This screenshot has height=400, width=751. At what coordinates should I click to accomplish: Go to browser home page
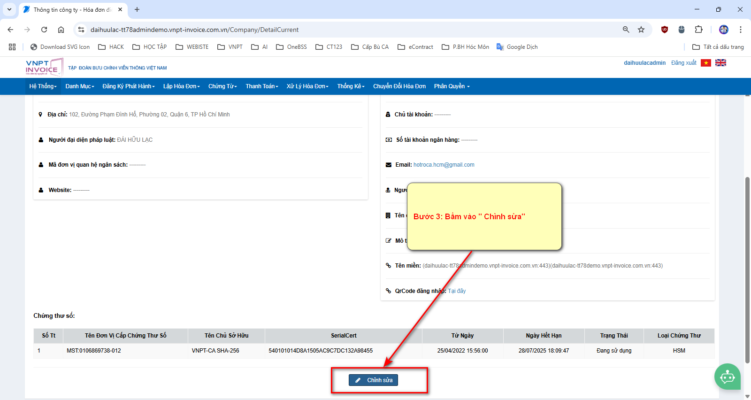[x=61, y=30]
